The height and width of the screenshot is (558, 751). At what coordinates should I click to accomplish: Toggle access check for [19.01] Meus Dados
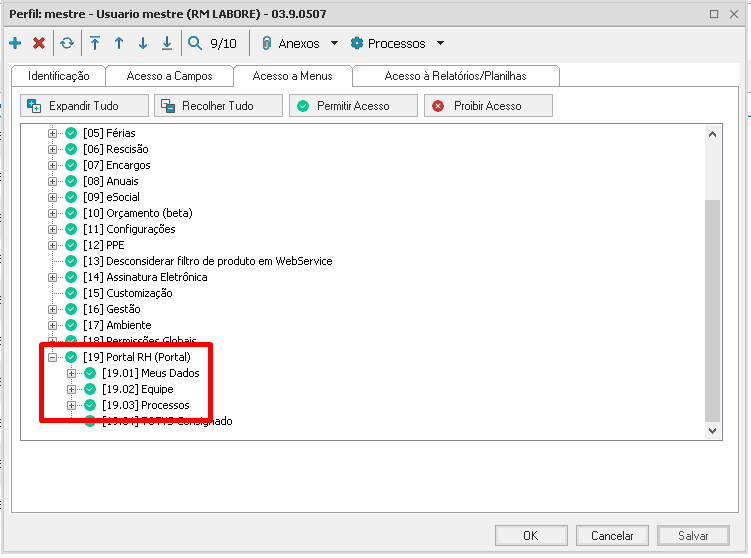pos(90,373)
